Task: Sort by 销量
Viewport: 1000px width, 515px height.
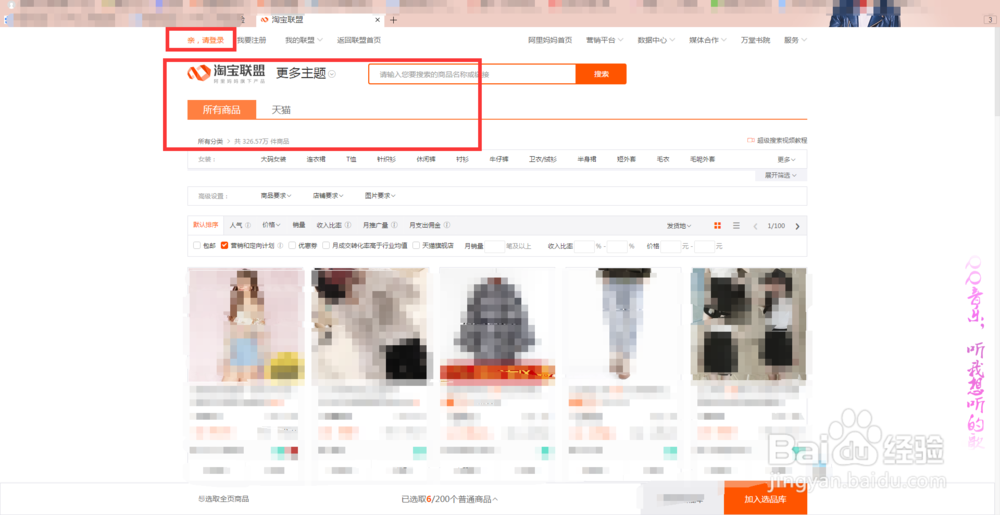Action: pos(298,225)
